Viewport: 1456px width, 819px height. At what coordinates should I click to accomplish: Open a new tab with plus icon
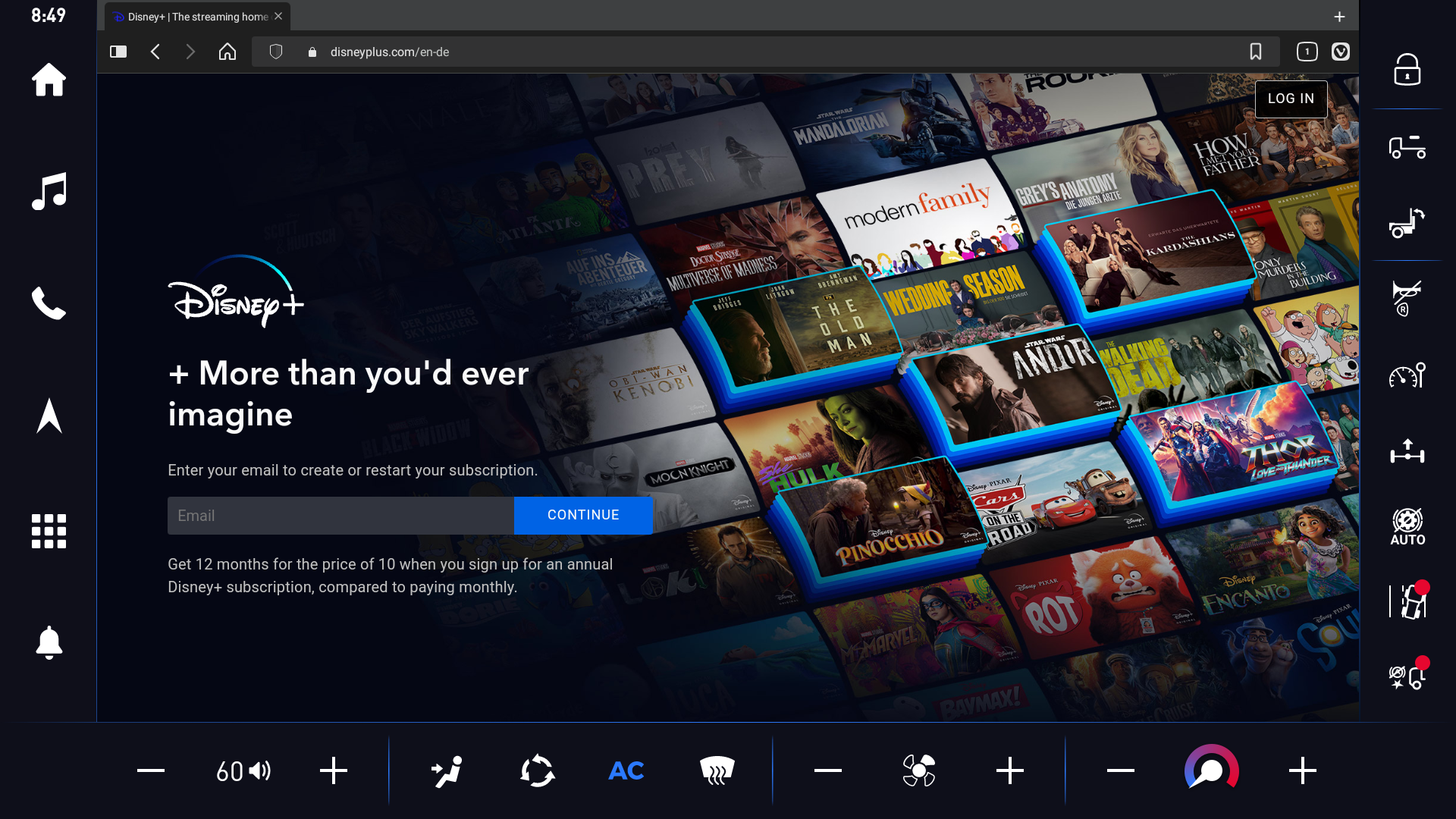click(1340, 17)
